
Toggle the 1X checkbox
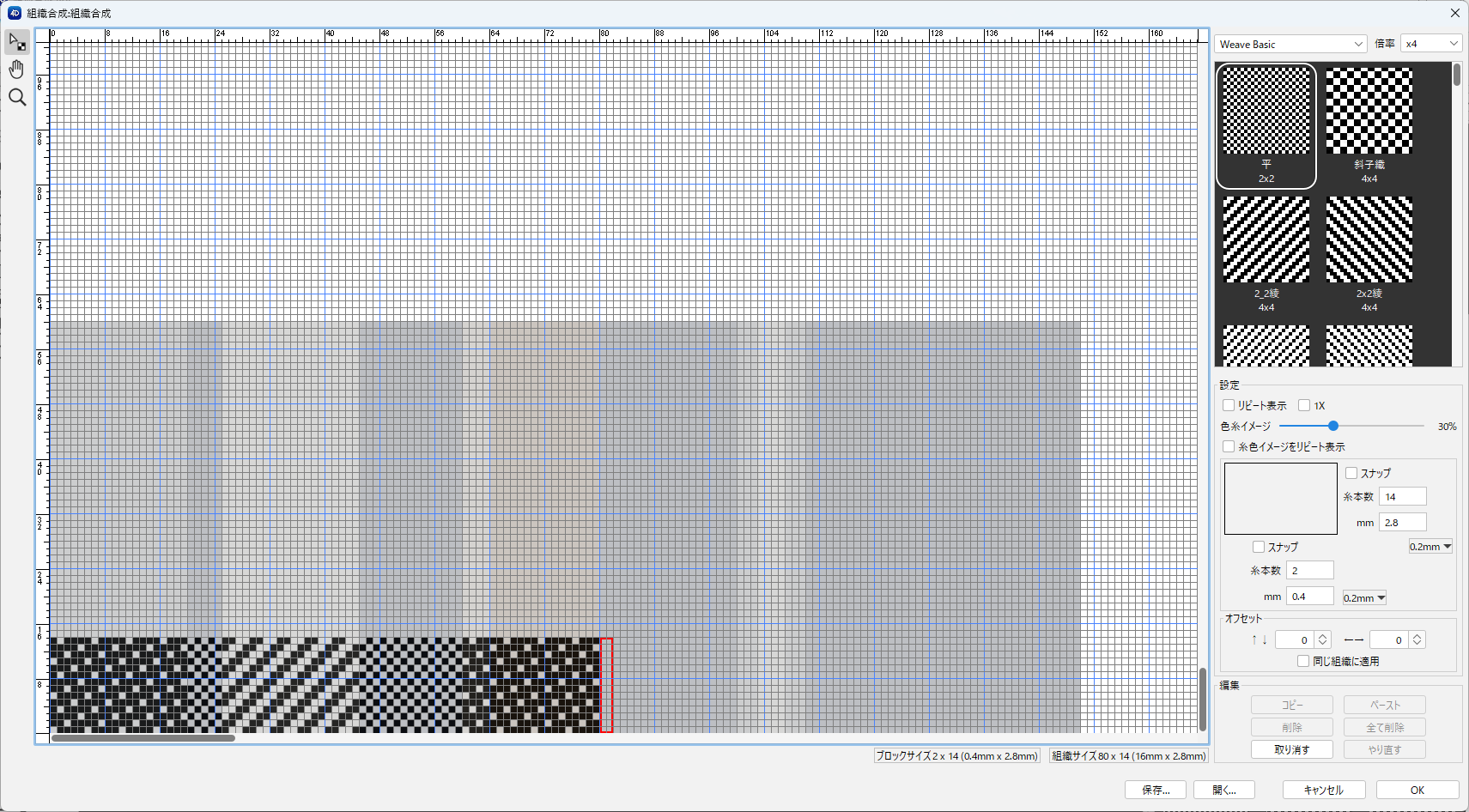click(x=1304, y=405)
